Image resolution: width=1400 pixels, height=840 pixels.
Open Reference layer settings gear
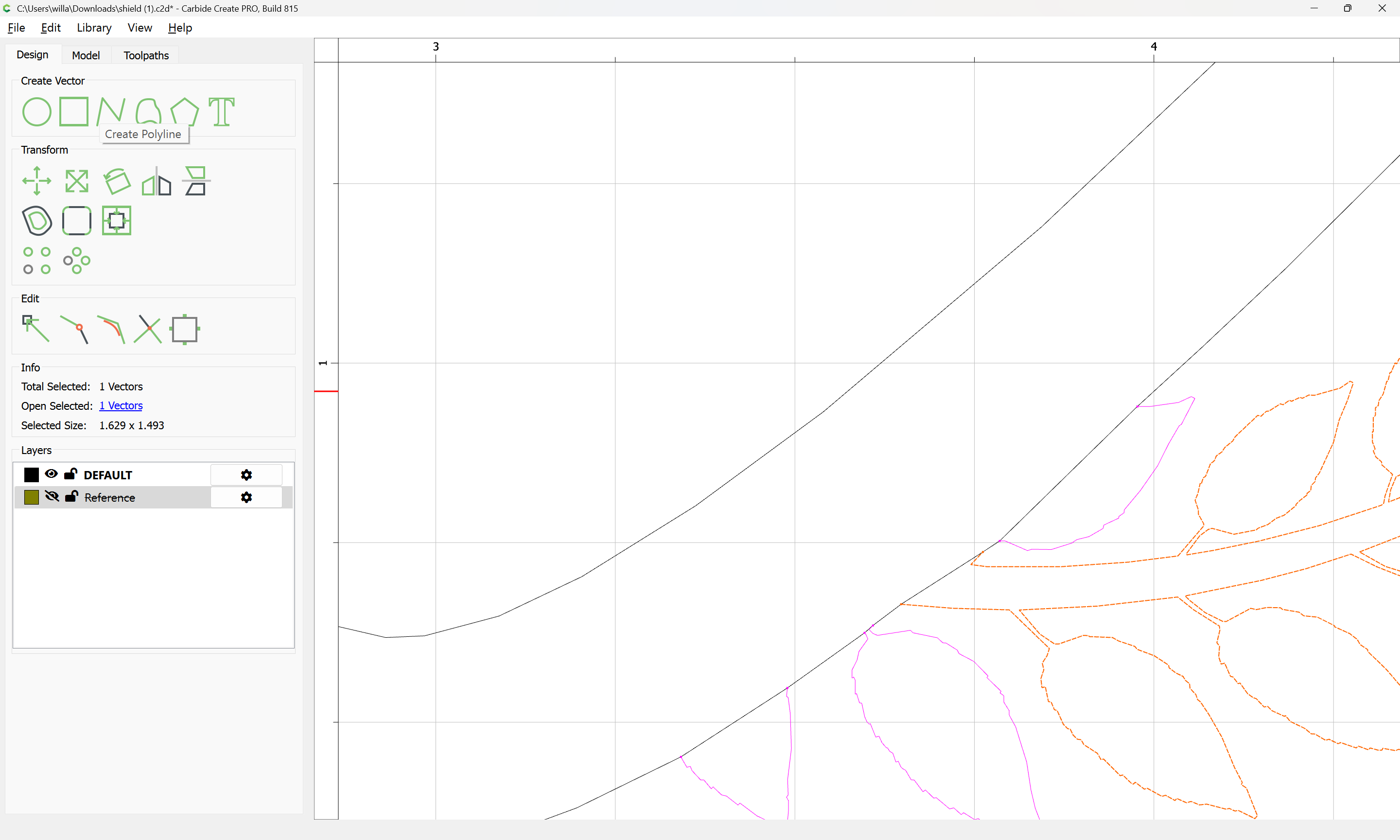(x=246, y=497)
